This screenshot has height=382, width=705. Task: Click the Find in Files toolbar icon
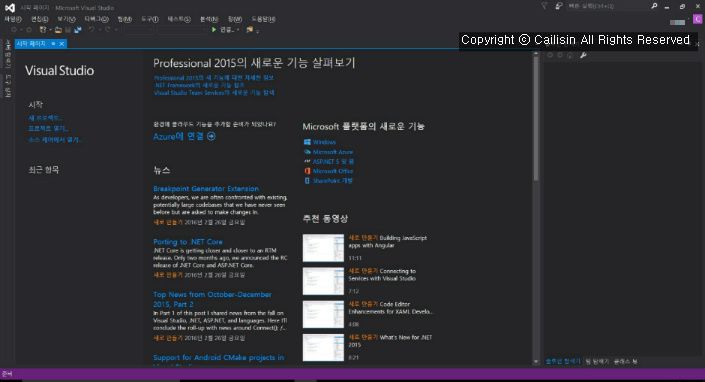(x=250, y=30)
